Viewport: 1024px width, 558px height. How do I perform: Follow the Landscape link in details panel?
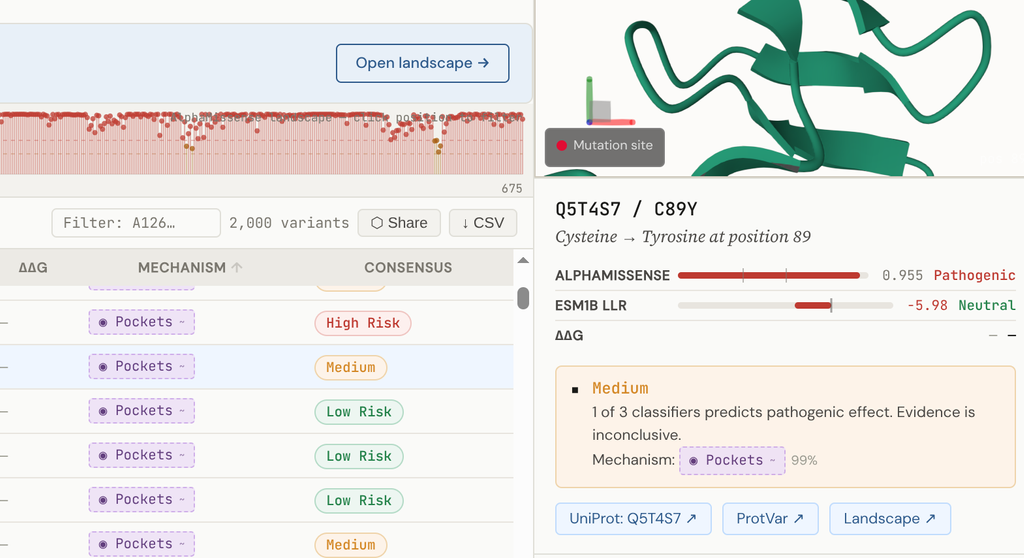pos(889,519)
